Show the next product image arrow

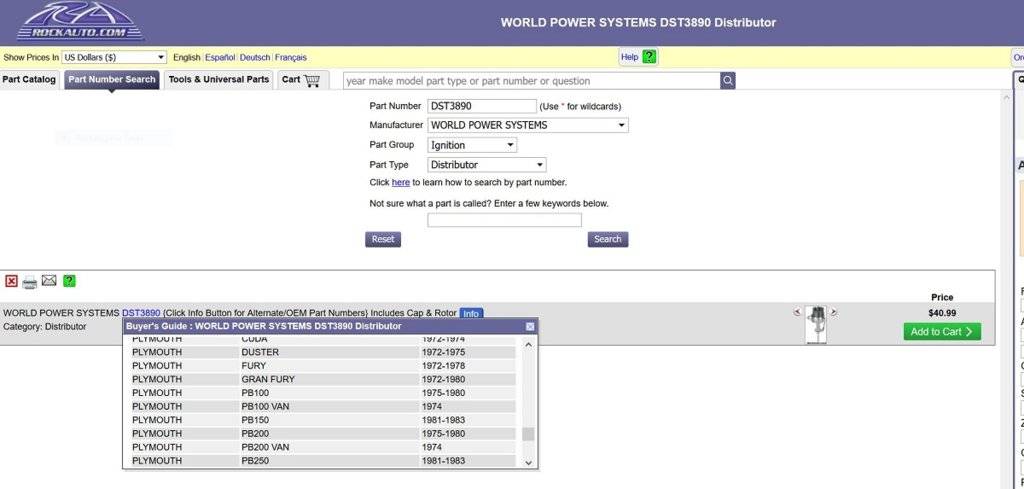pos(834,312)
